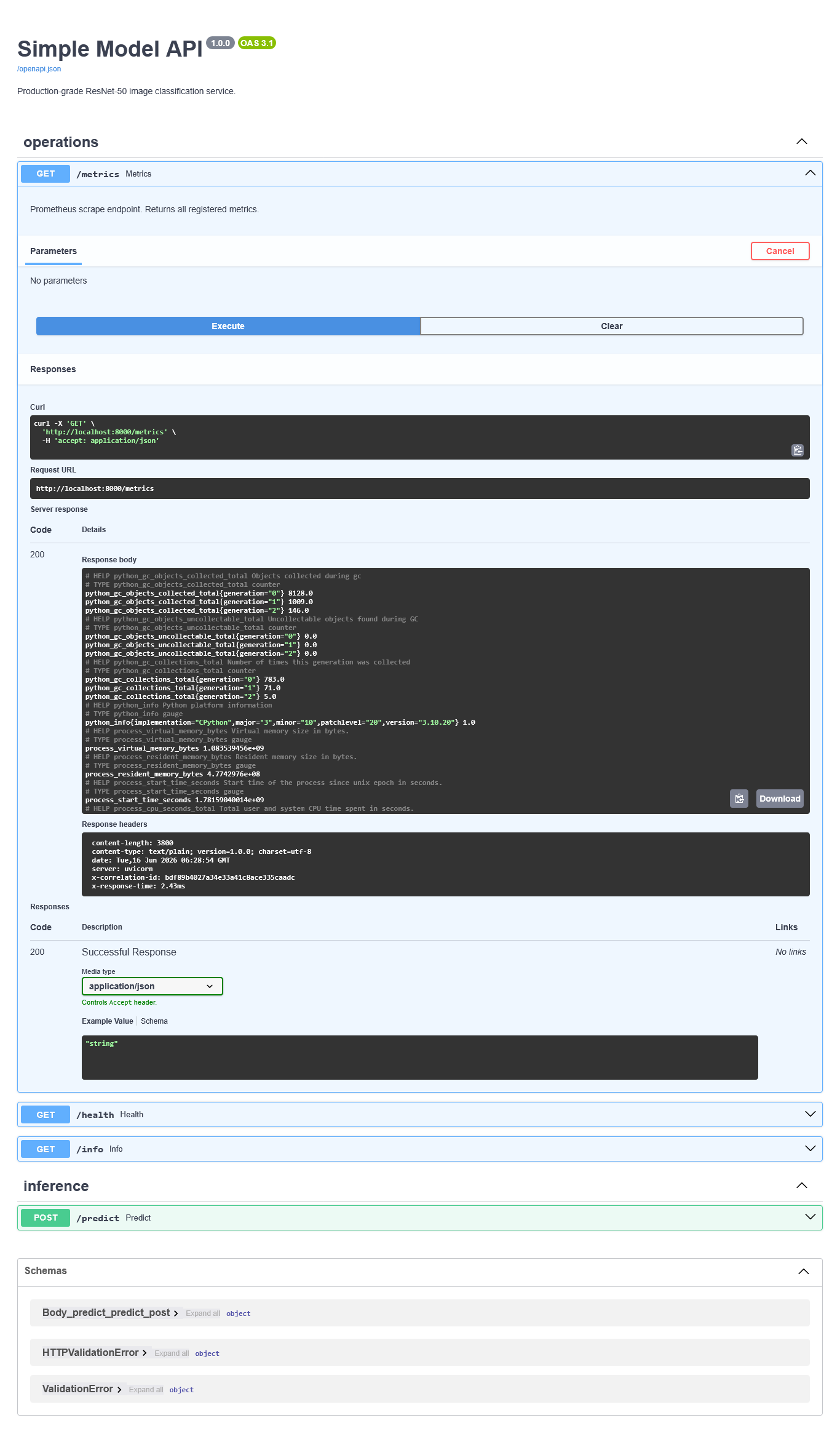Click the "string" example value text
Image resolution: width=840 pixels, height=1439 pixels.
pyautogui.click(x=101, y=1043)
